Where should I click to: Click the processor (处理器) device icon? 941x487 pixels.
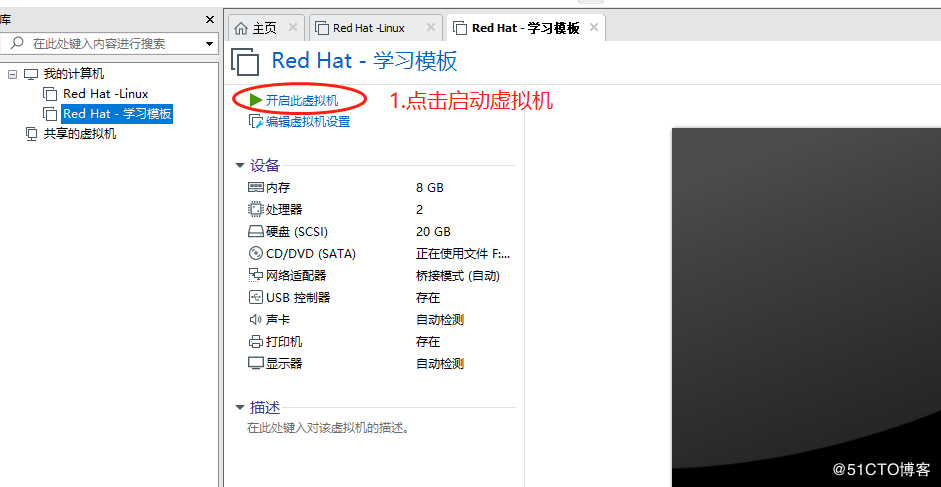tap(256, 210)
